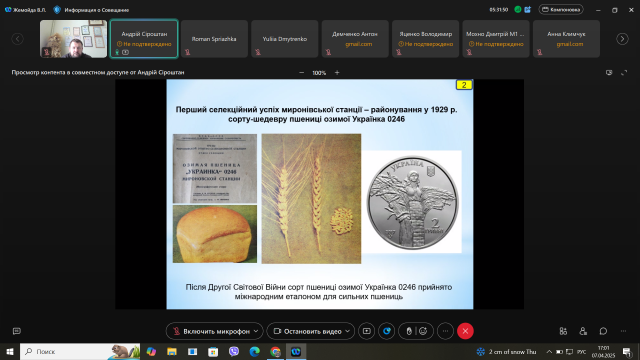This screenshot has height=360, width=640.
Task: Open Windows notification center icon
Action: click(x=627, y=351)
